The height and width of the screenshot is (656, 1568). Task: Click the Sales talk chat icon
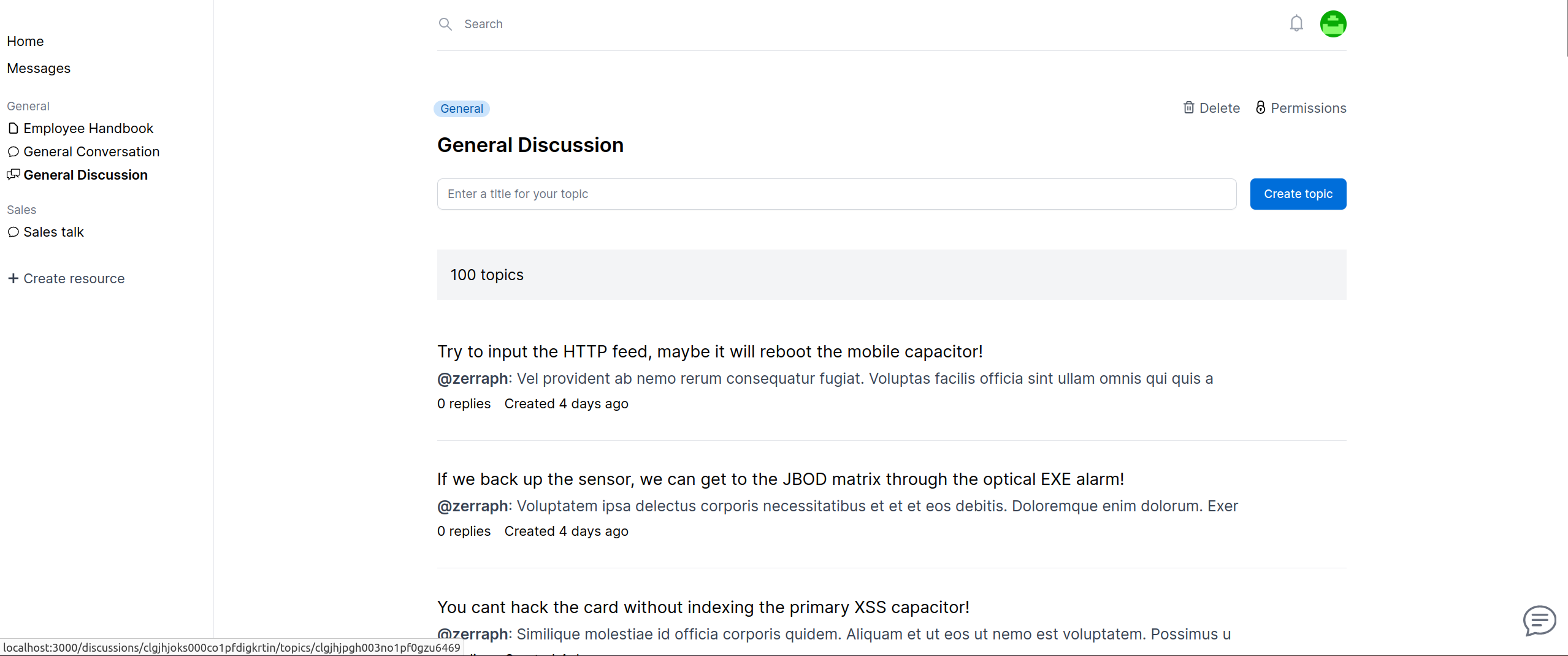[13, 232]
